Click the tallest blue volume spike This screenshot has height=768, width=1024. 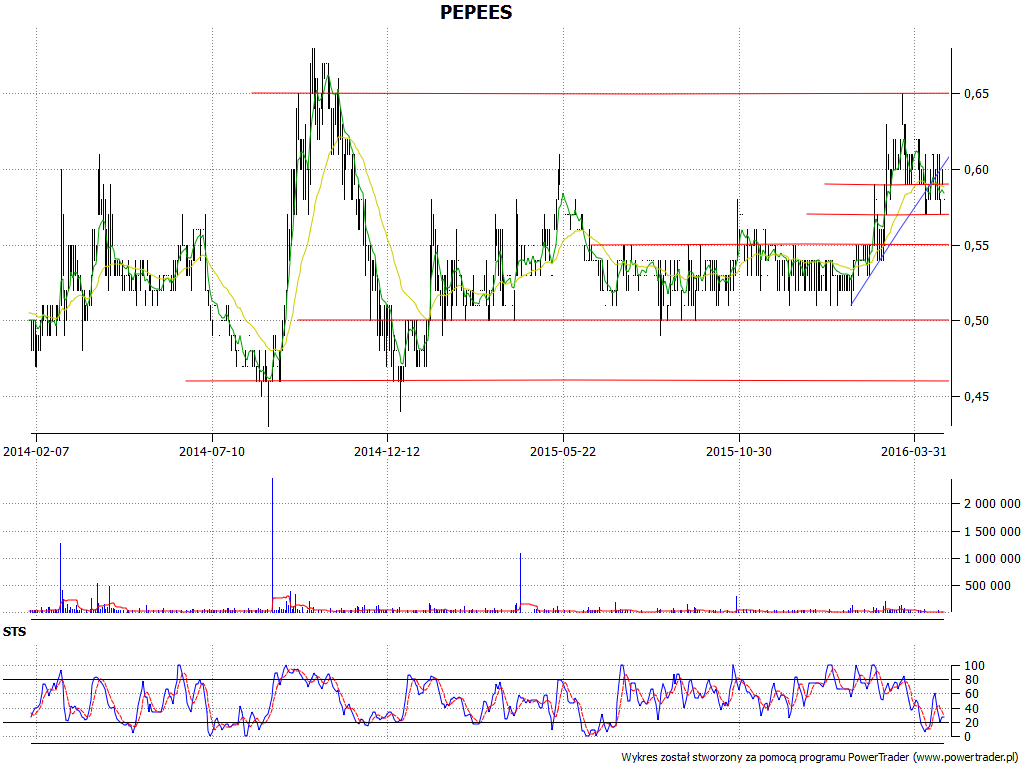coord(272,545)
